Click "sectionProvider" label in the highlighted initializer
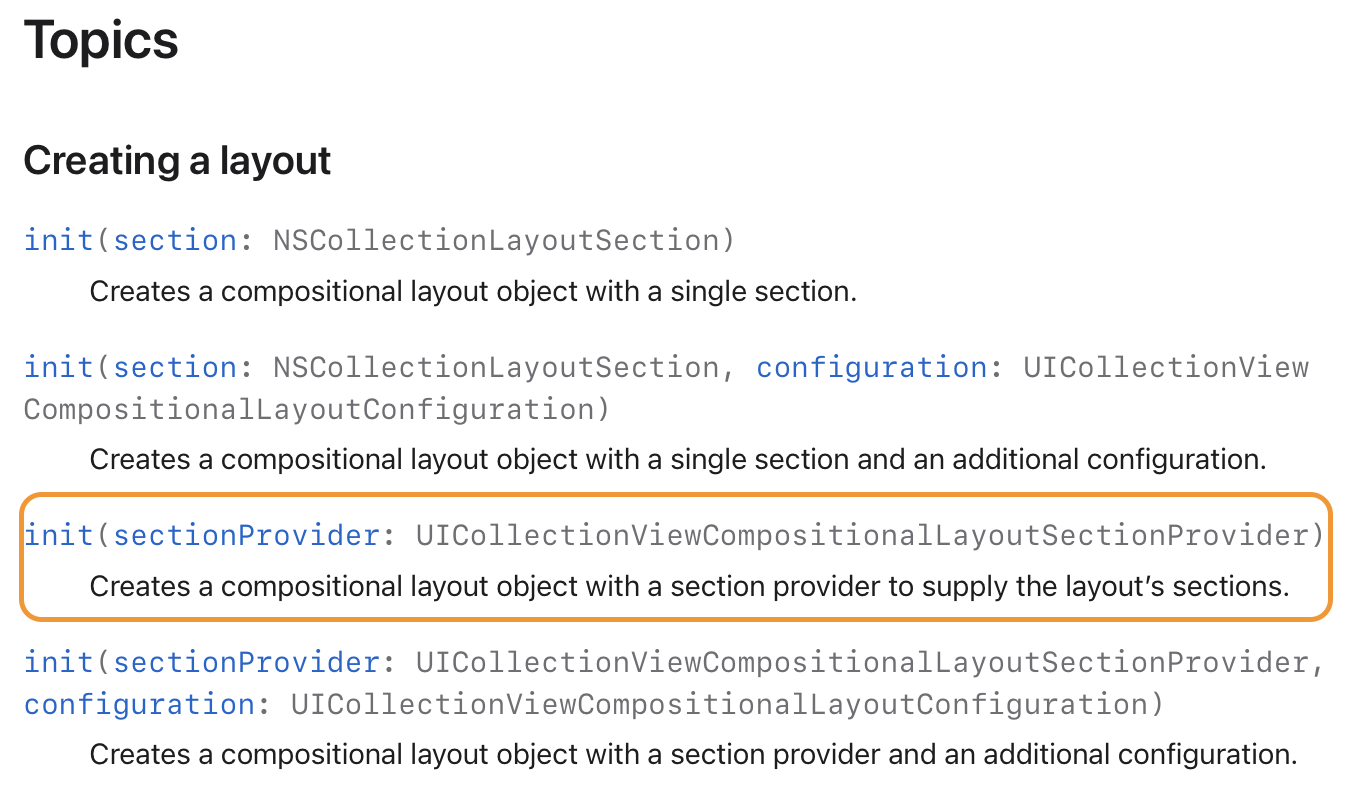Image resolution: width=1362 pixels, height=790 pixels. (x=246, y=536)
